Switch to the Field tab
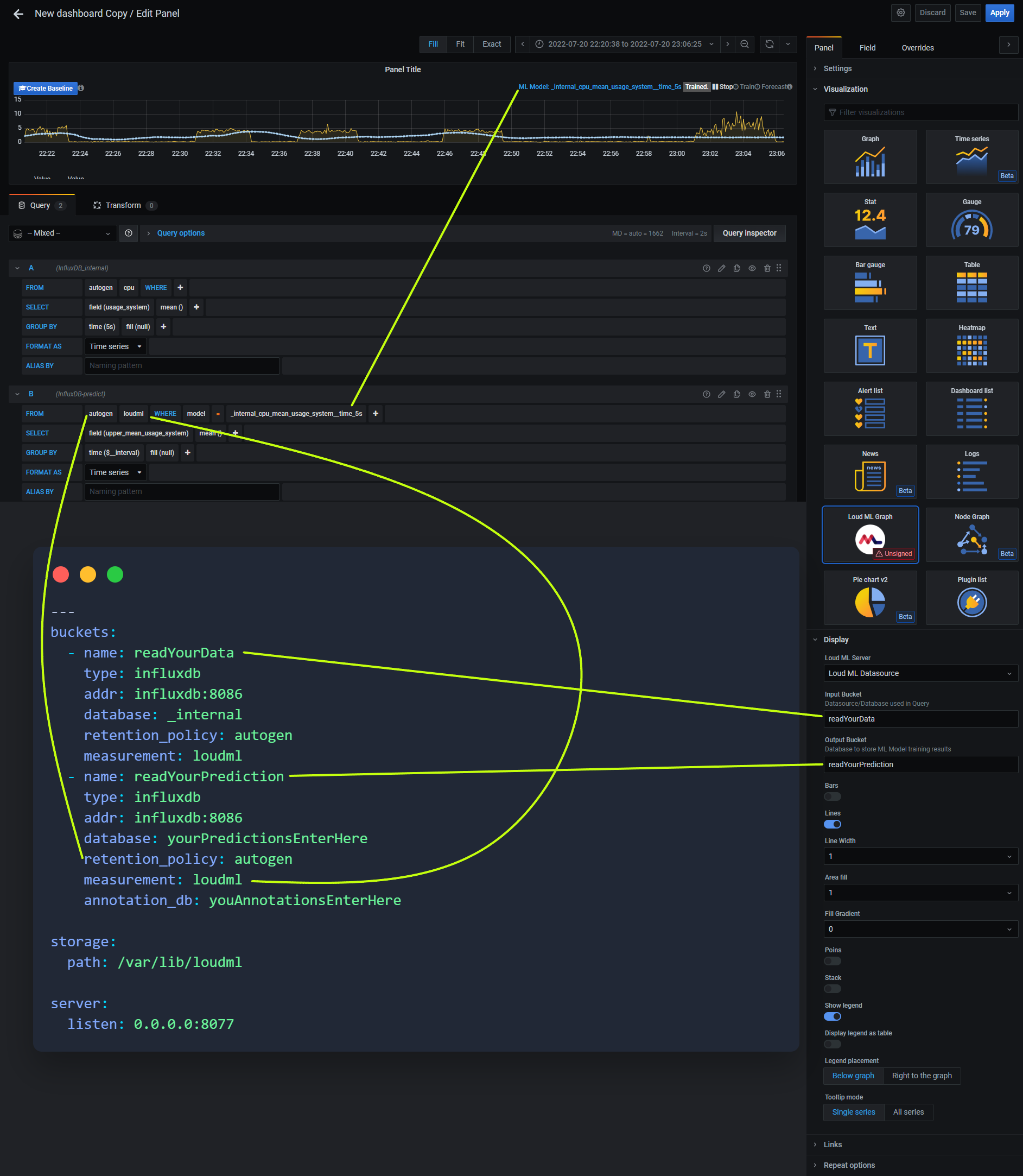Screen dimensions: 1023x1176 point(867,47)
